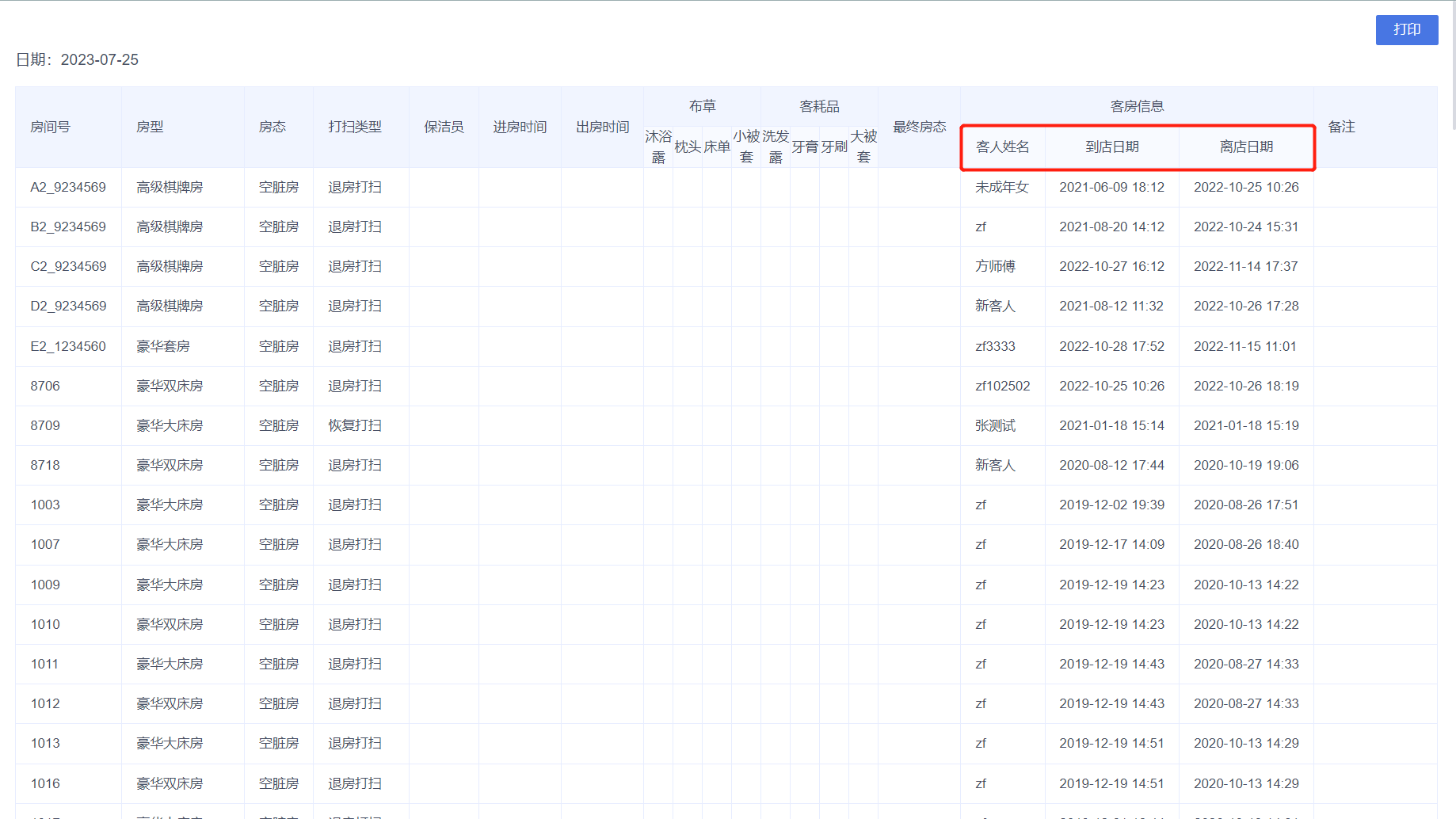Select the 打扫类型 column header
The width and height of the screenshot is (1456, 819).
click(x=355, y=127)
